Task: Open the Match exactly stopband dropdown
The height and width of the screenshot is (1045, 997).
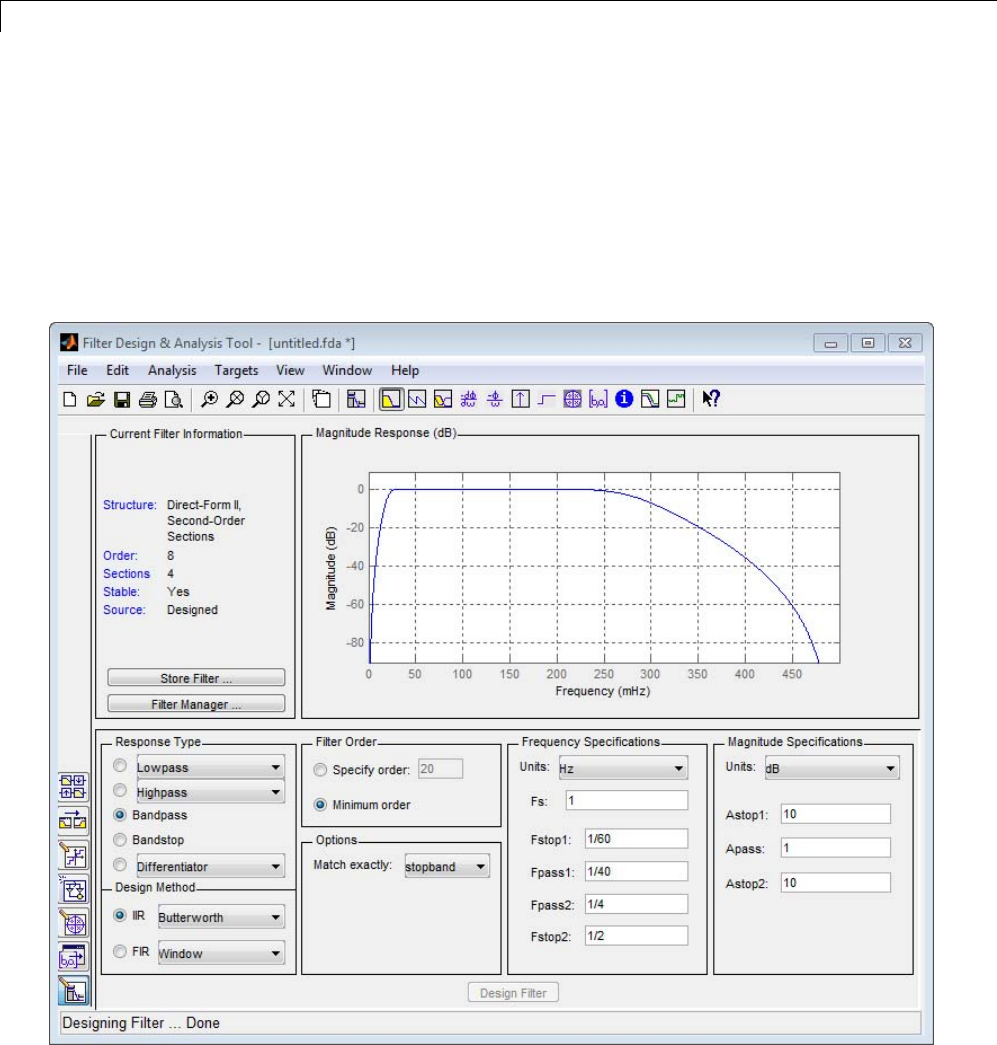Action: (x=447, y=866)
